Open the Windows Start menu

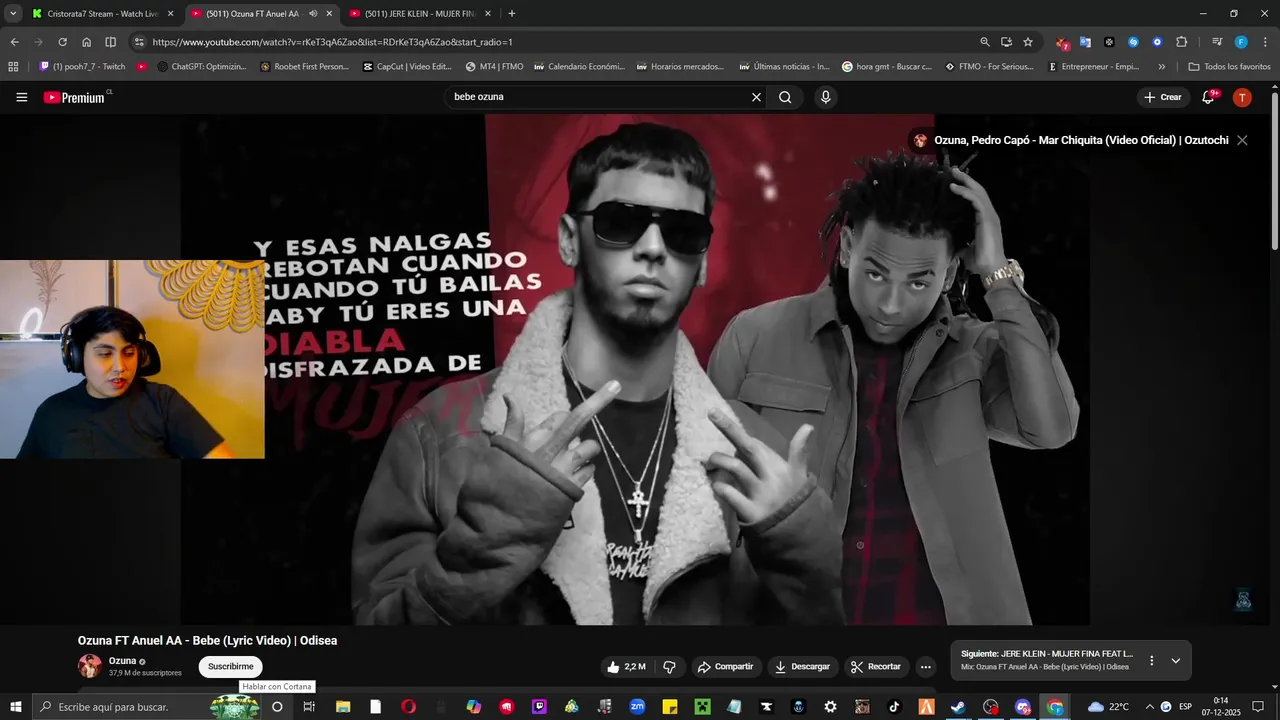15,707
